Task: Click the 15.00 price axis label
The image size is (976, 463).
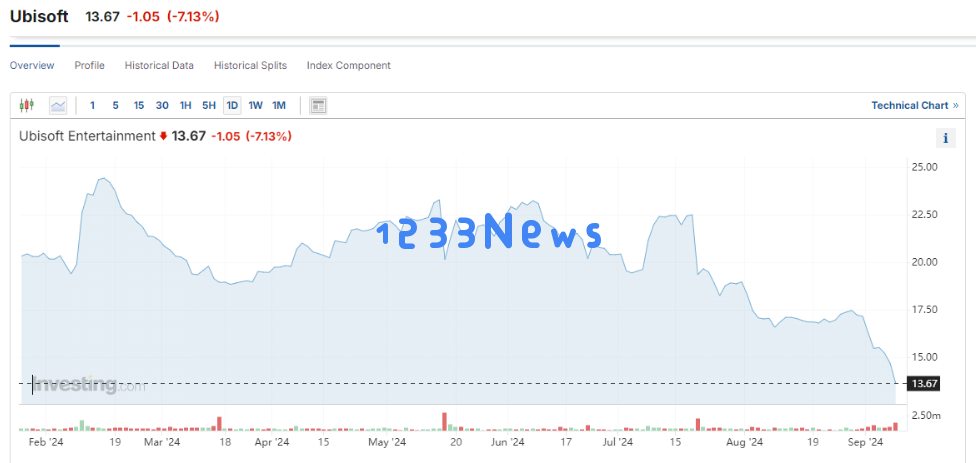Action: point(924,357)
